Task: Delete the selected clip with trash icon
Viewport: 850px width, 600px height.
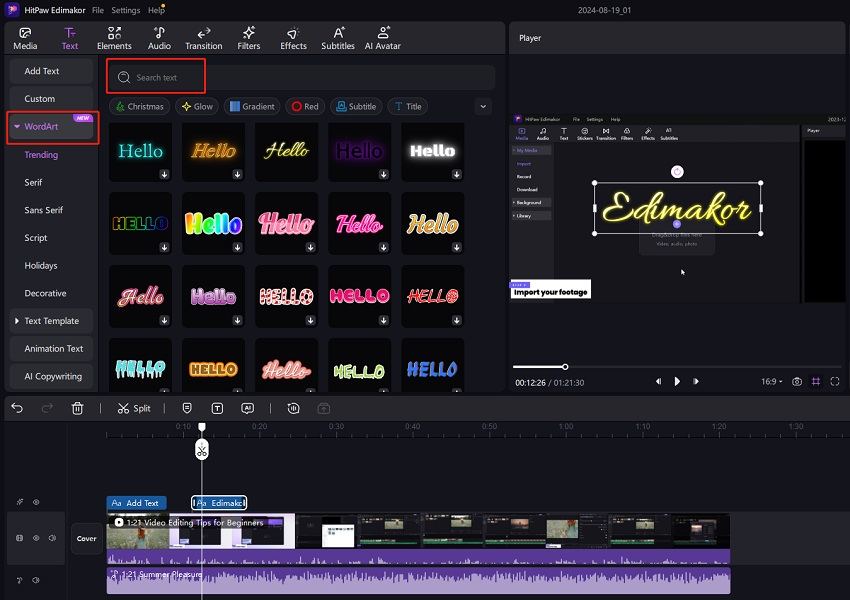Action: pyautogui.click(x=79, y=408)
